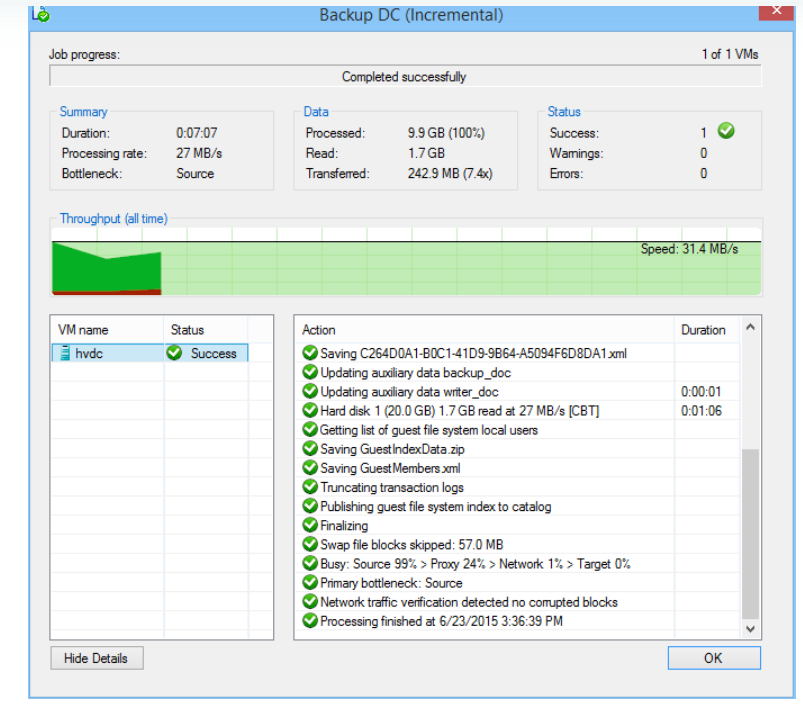The height and width of the screenshot is (705, 803).
Task: Click the Duration column header
Action: coord(703,329)
